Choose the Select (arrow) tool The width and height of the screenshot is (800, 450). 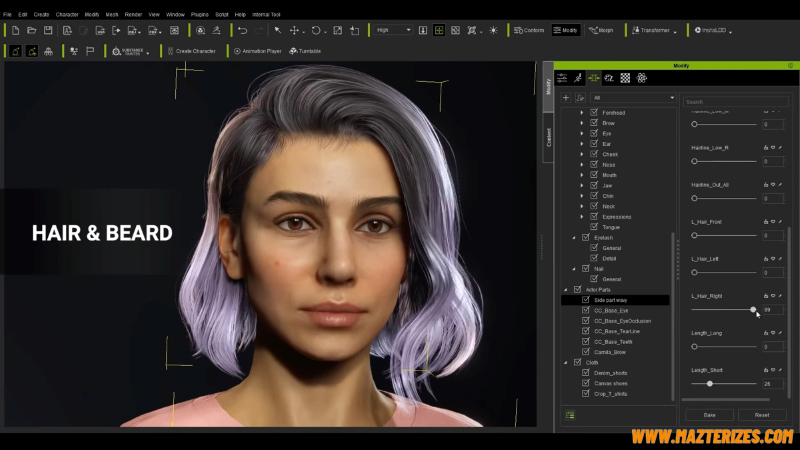click(278, 31)
